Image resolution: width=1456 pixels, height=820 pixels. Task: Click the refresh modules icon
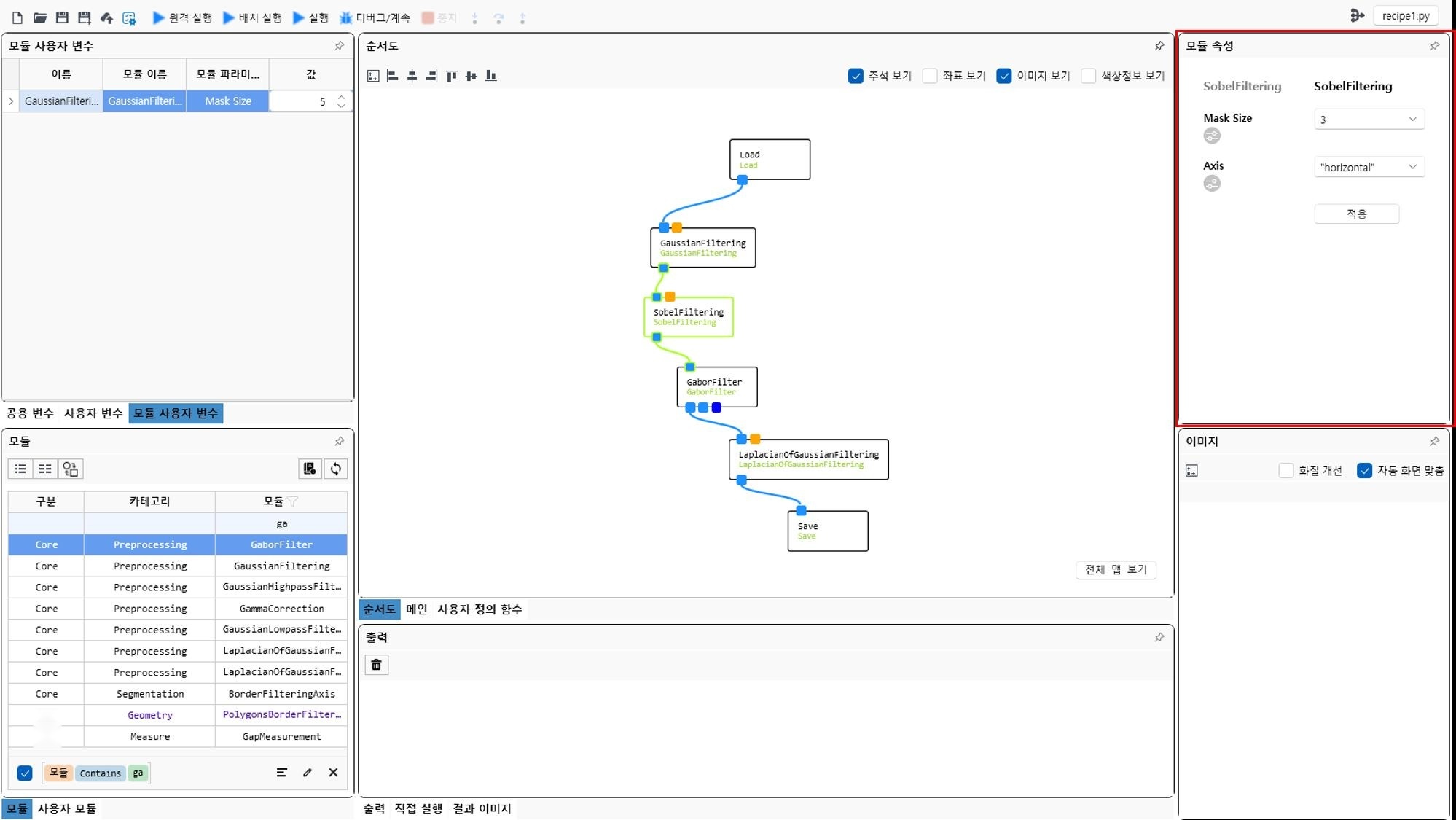(x=335, y=469)
